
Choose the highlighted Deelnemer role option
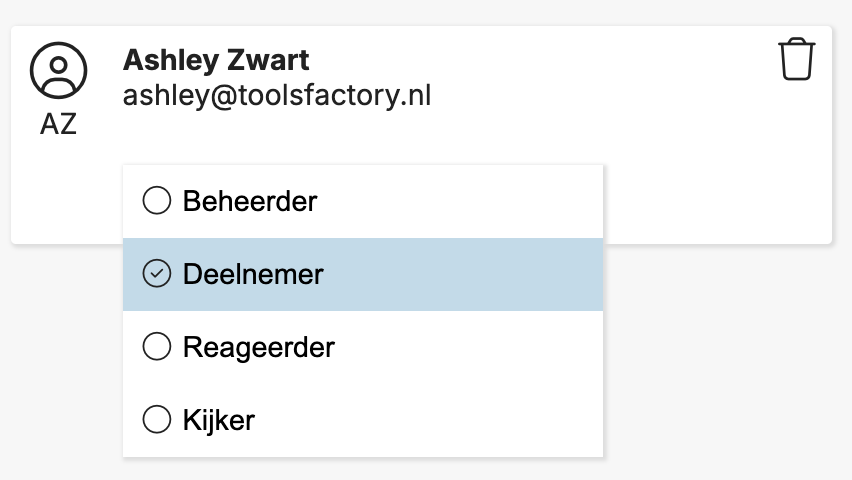tap(363, 274)
